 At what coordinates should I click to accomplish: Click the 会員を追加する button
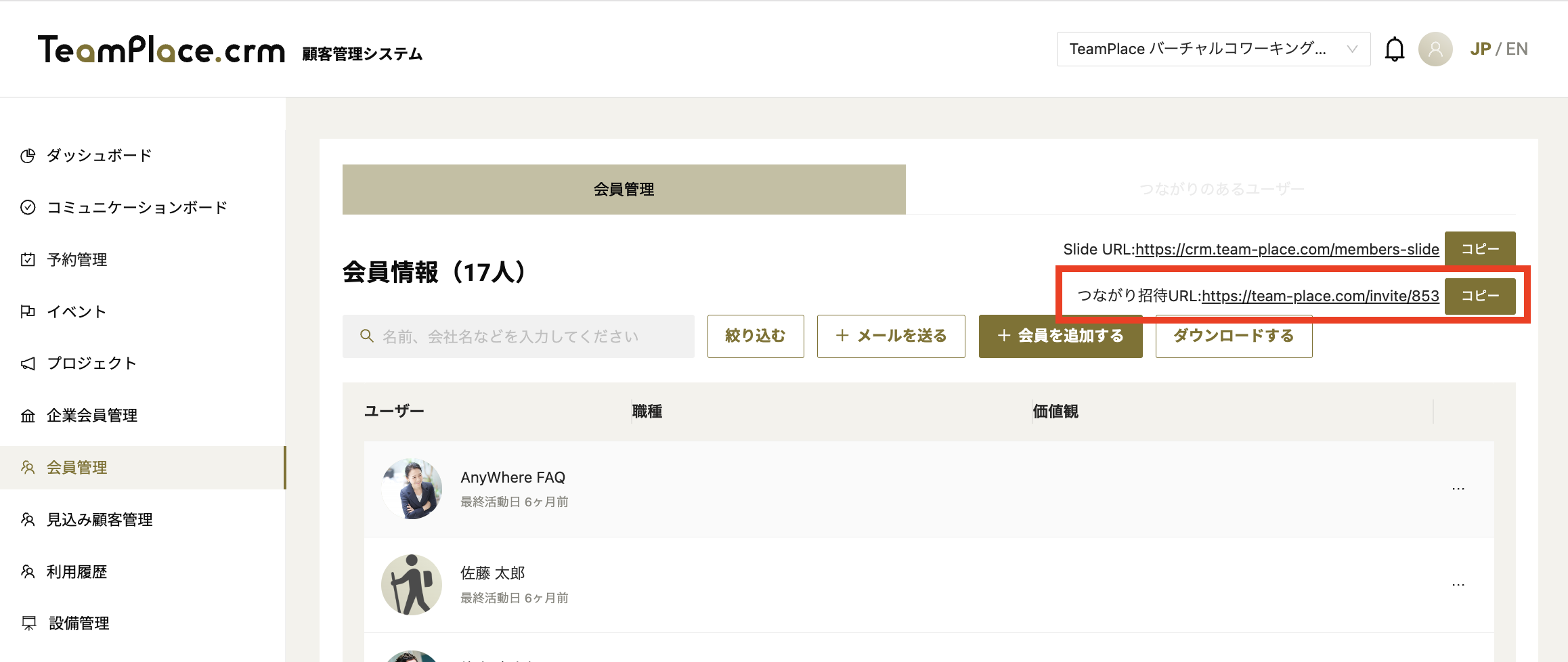coord(1060,336)
